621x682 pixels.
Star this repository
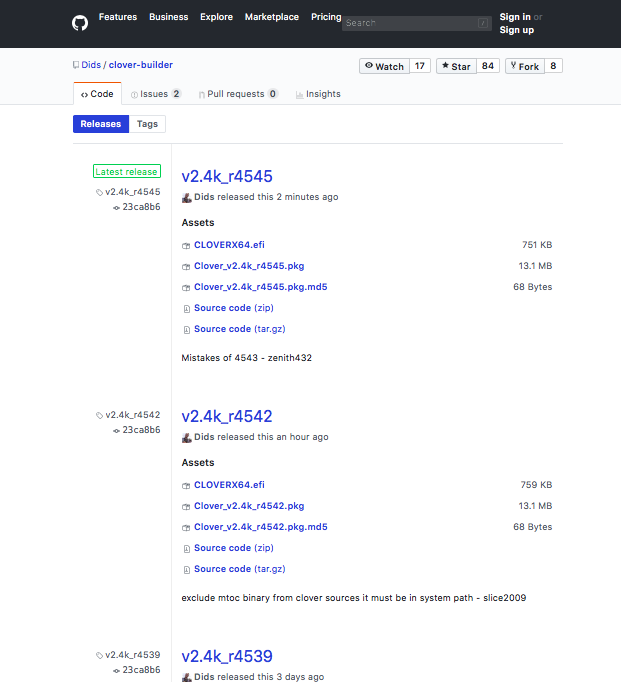click(x=456, y=66)
